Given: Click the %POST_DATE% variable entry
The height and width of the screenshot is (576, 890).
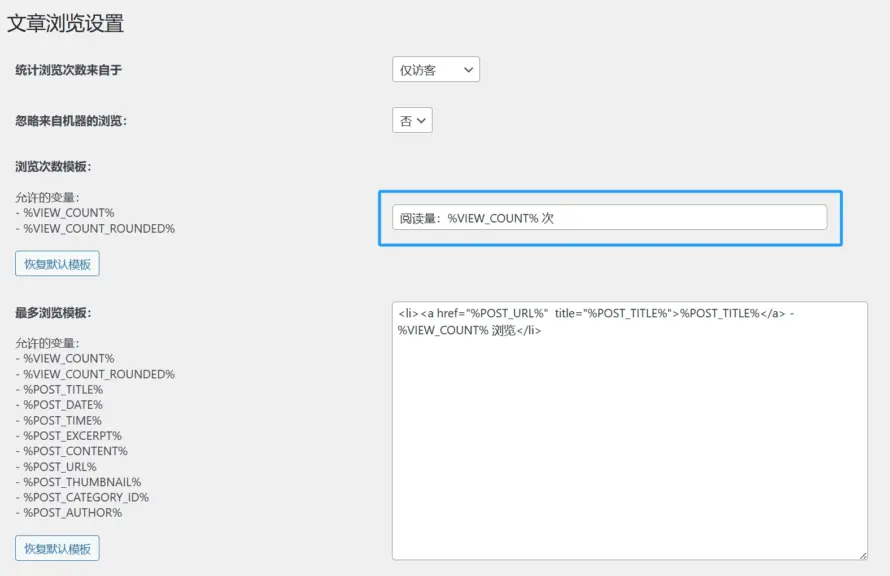Looking at the screenshot, I should [65, 404].
